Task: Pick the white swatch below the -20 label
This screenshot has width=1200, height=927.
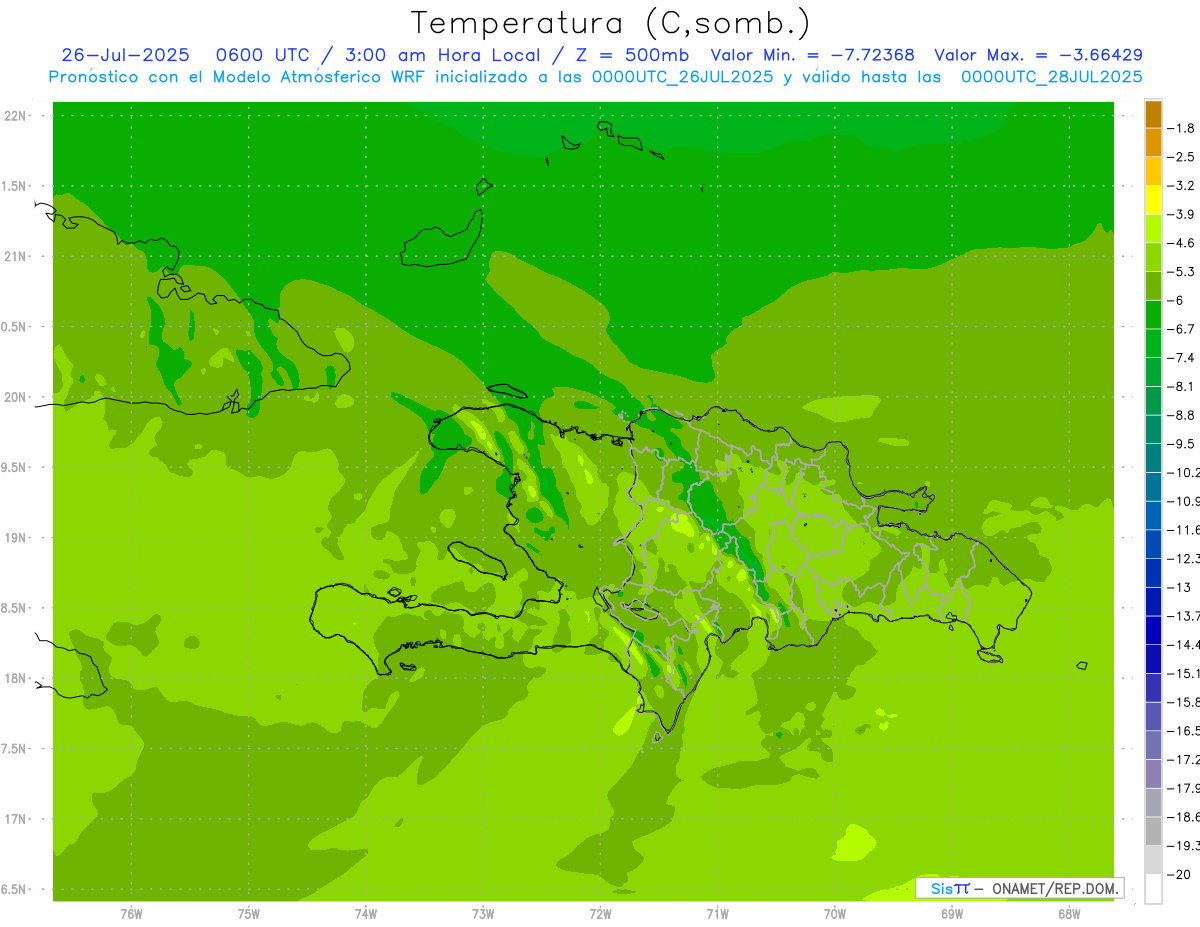Action: click(1153, 888)
